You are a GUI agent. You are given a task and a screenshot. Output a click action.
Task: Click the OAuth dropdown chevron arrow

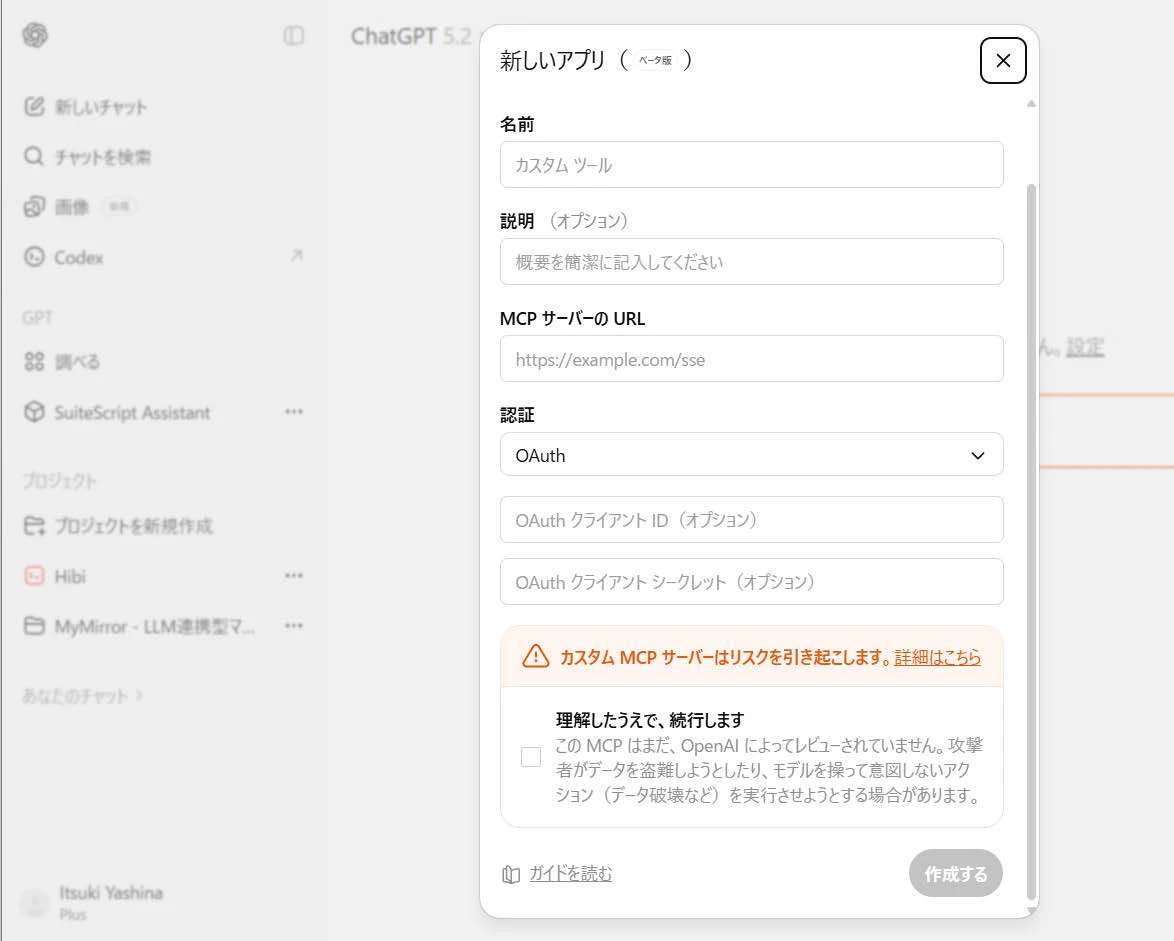978,455
